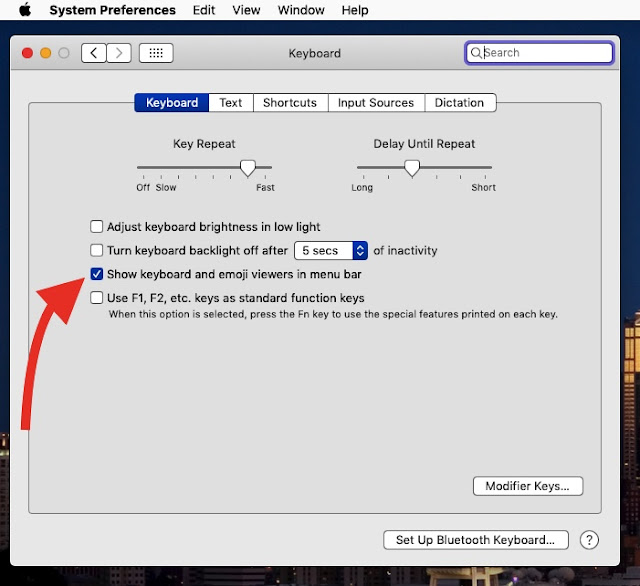640x586 pixels.
Task: Show all preferences grid button
Action: click(156, 53)
